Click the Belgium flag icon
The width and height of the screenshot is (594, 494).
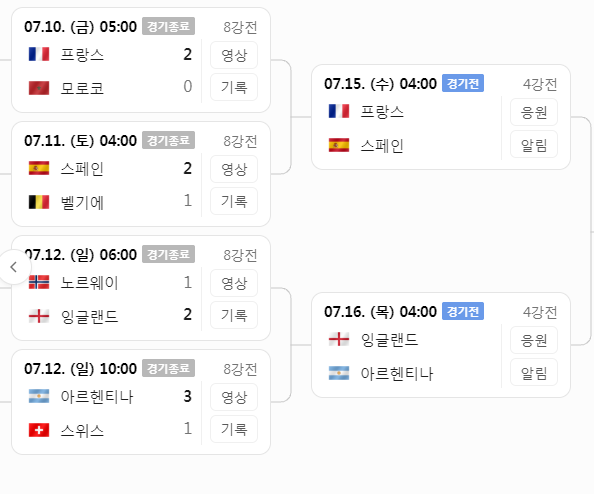click(x=39, y=202)
